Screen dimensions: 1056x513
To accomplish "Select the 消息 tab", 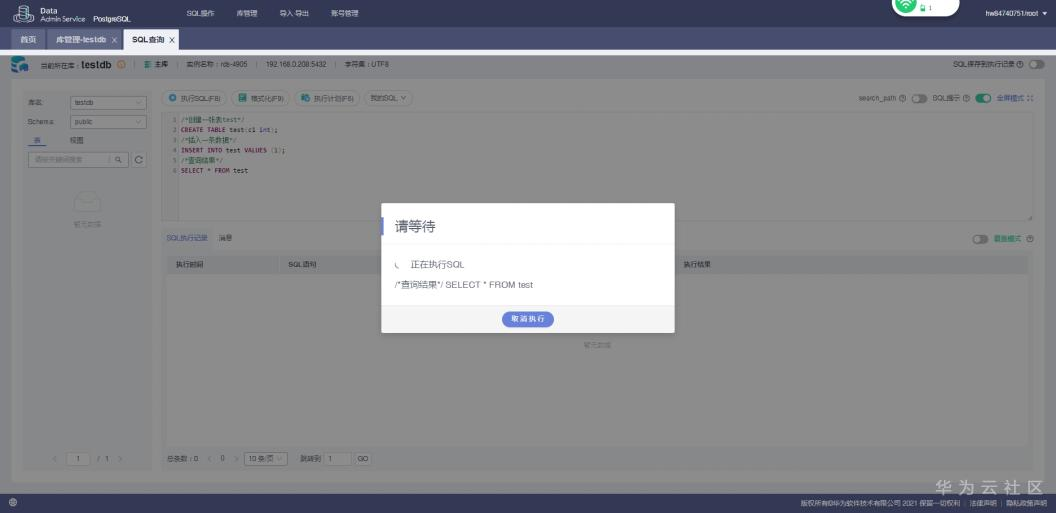I will pyautogui.click(x=226, y=238).
